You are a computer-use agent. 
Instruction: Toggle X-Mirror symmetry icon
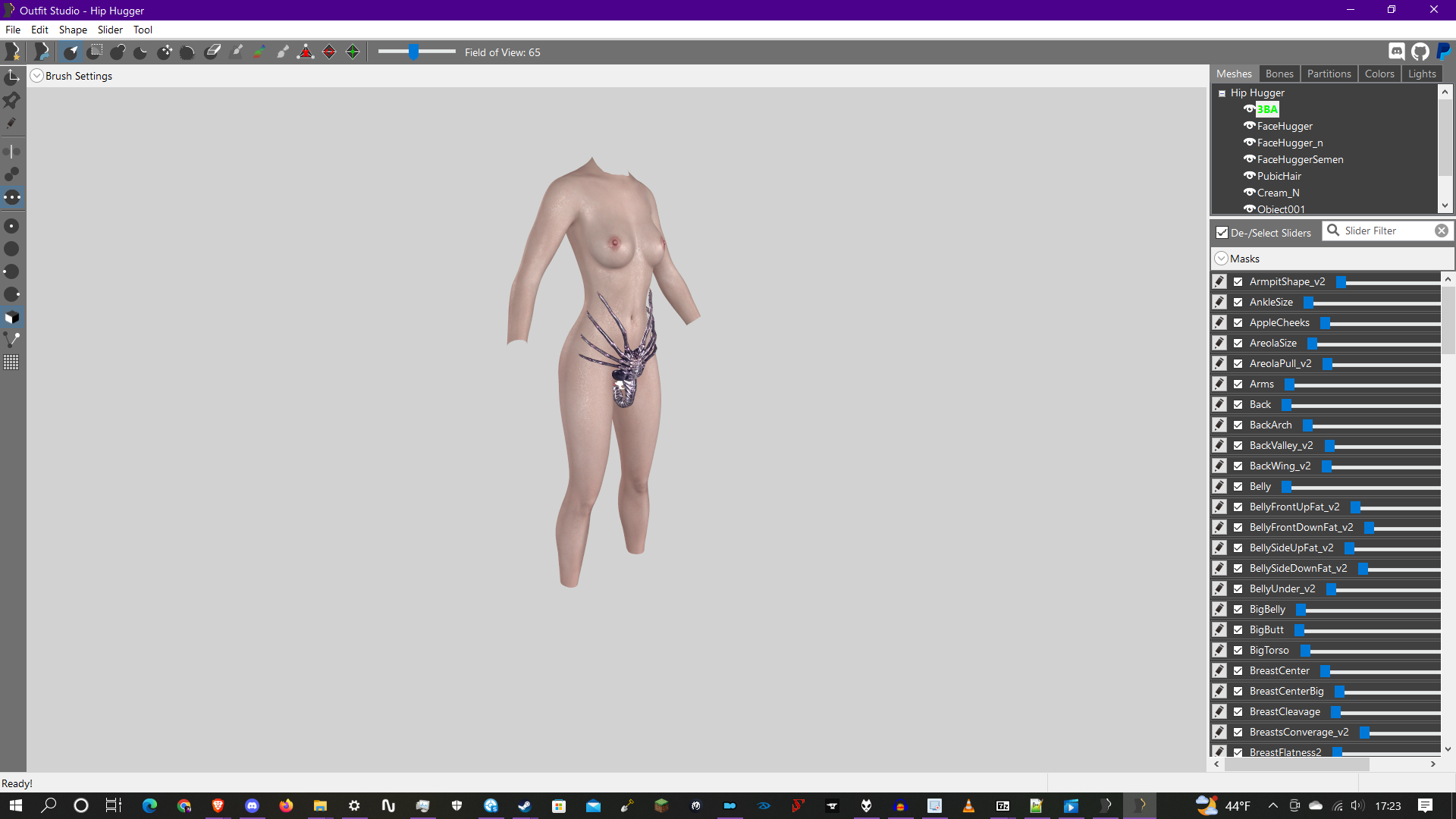pos(12,152)
